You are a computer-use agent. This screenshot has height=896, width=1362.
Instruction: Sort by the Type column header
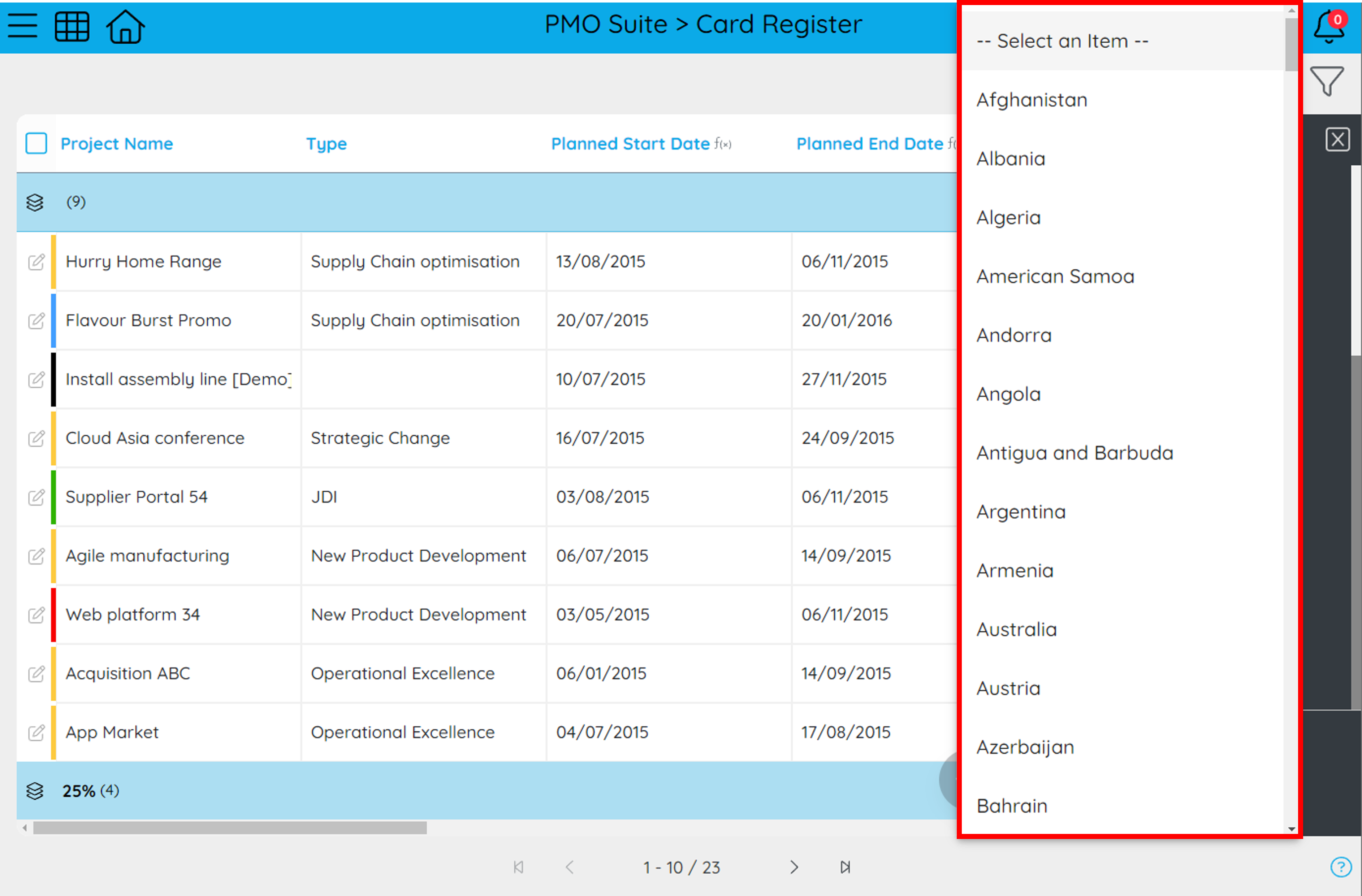pos(326,144)
